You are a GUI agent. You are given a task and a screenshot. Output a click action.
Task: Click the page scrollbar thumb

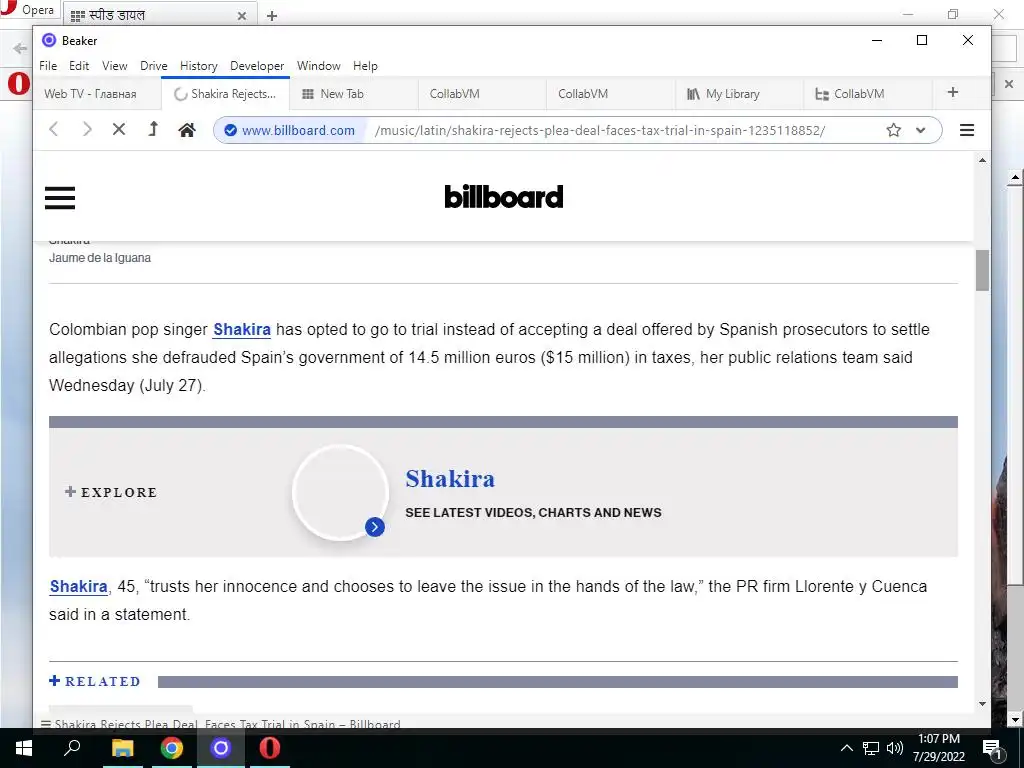[x=982, y=270]
